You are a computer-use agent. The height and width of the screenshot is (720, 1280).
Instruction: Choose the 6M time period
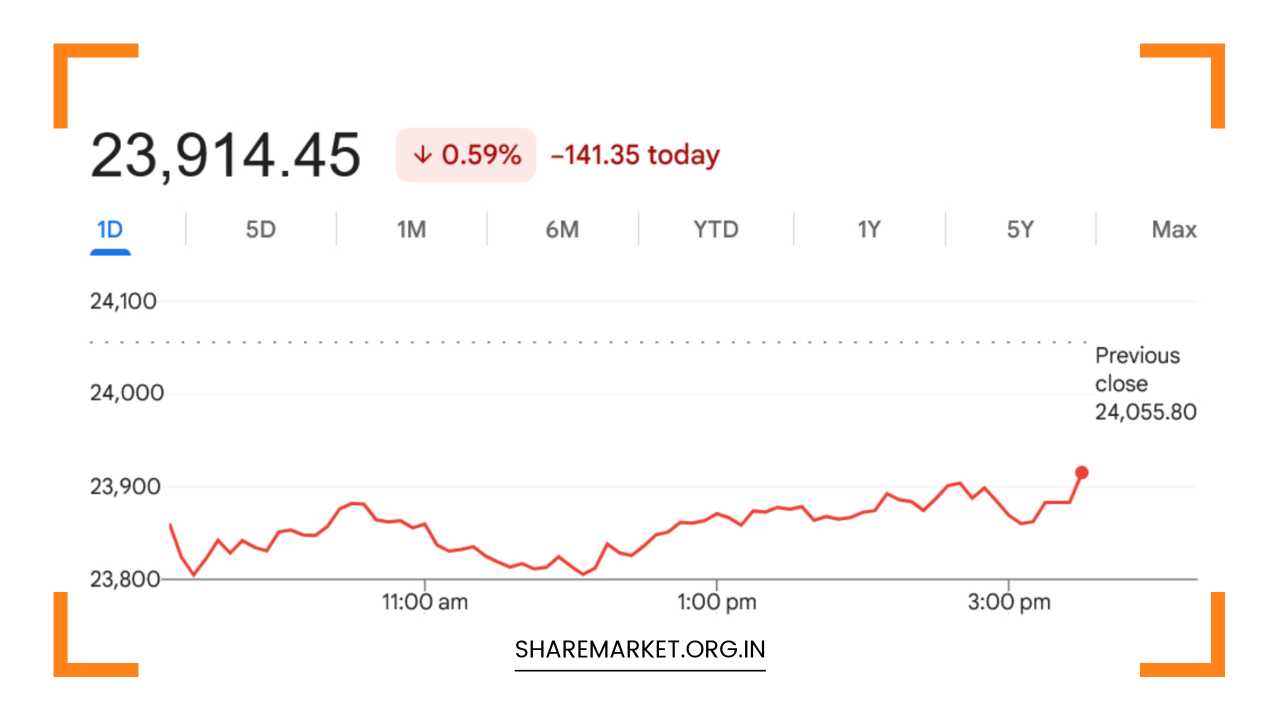click(562, 230)
